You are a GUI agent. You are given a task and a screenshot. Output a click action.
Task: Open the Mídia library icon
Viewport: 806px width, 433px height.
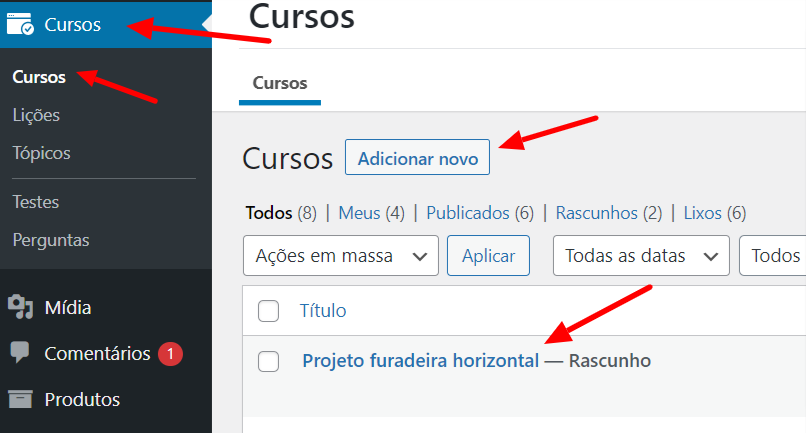click(x=21, y=307)
